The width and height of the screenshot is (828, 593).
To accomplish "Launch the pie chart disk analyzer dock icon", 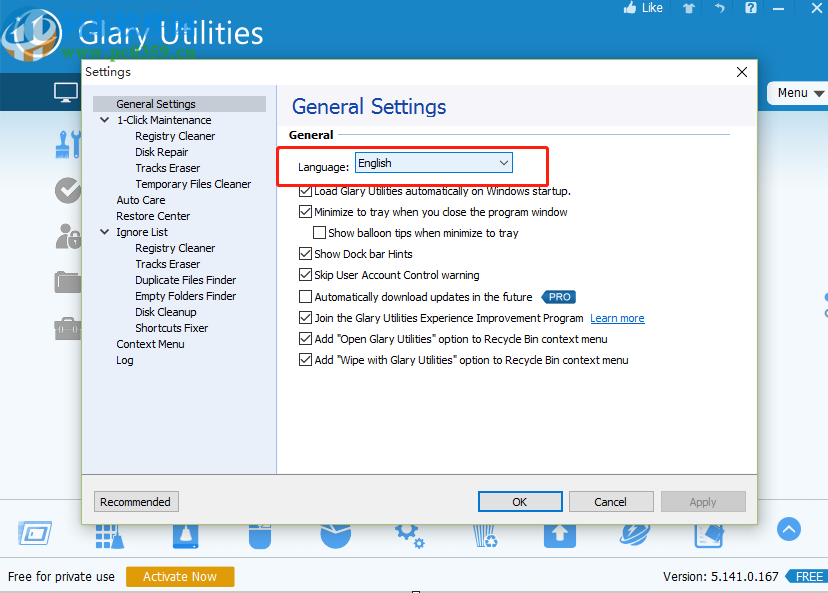I will 335,536.
